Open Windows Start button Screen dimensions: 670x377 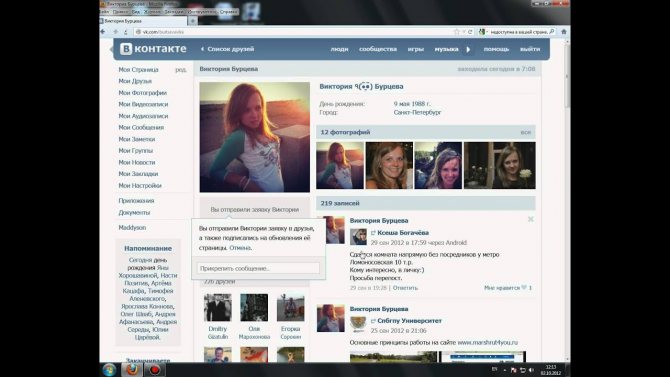[109, 370]
